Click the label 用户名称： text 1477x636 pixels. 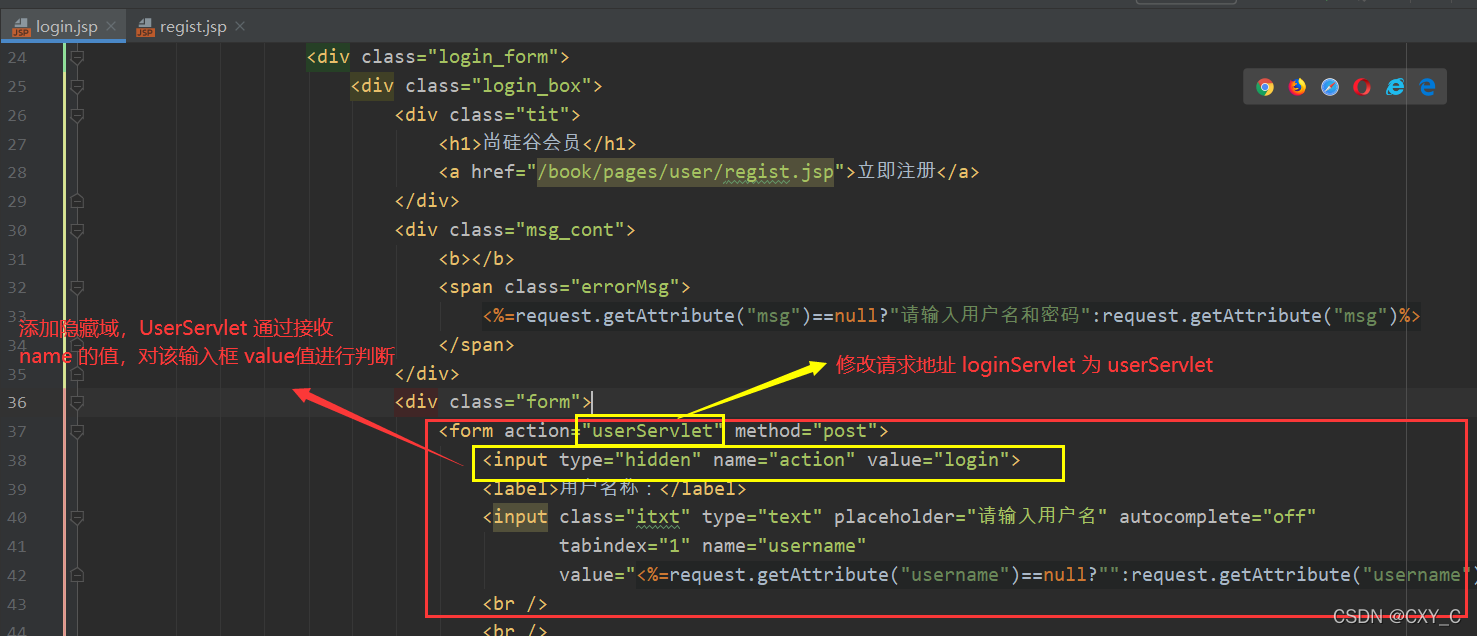(607, 489)
